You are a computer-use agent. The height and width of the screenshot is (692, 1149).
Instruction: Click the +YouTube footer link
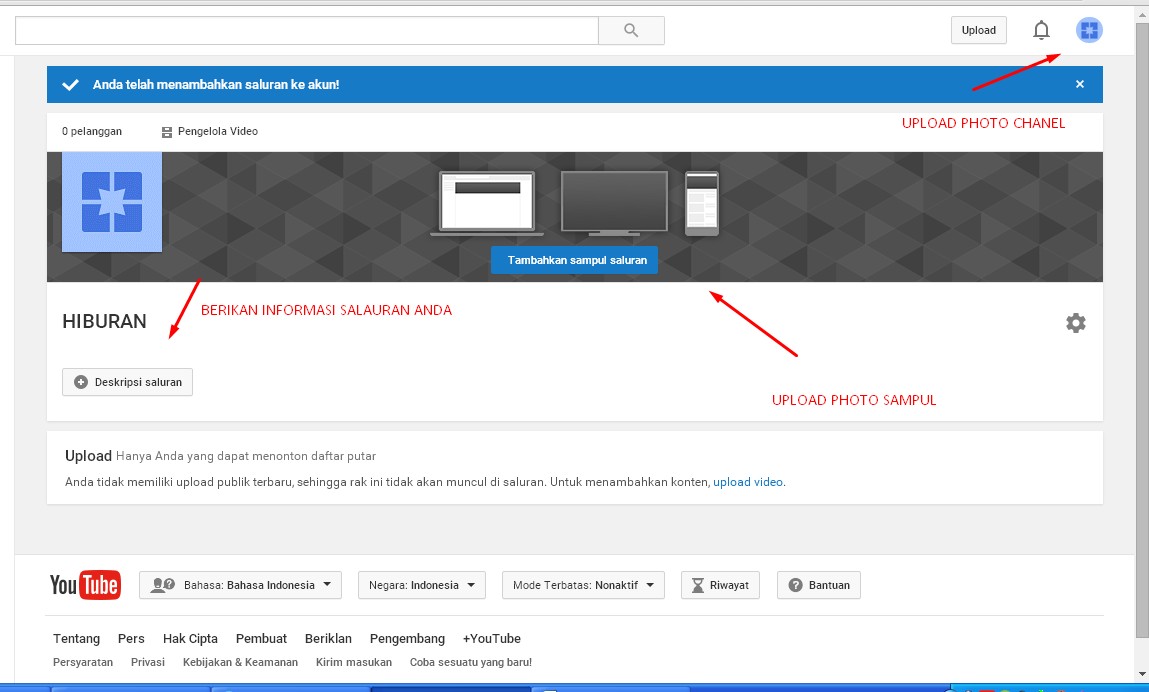click(x=492, y=638)
